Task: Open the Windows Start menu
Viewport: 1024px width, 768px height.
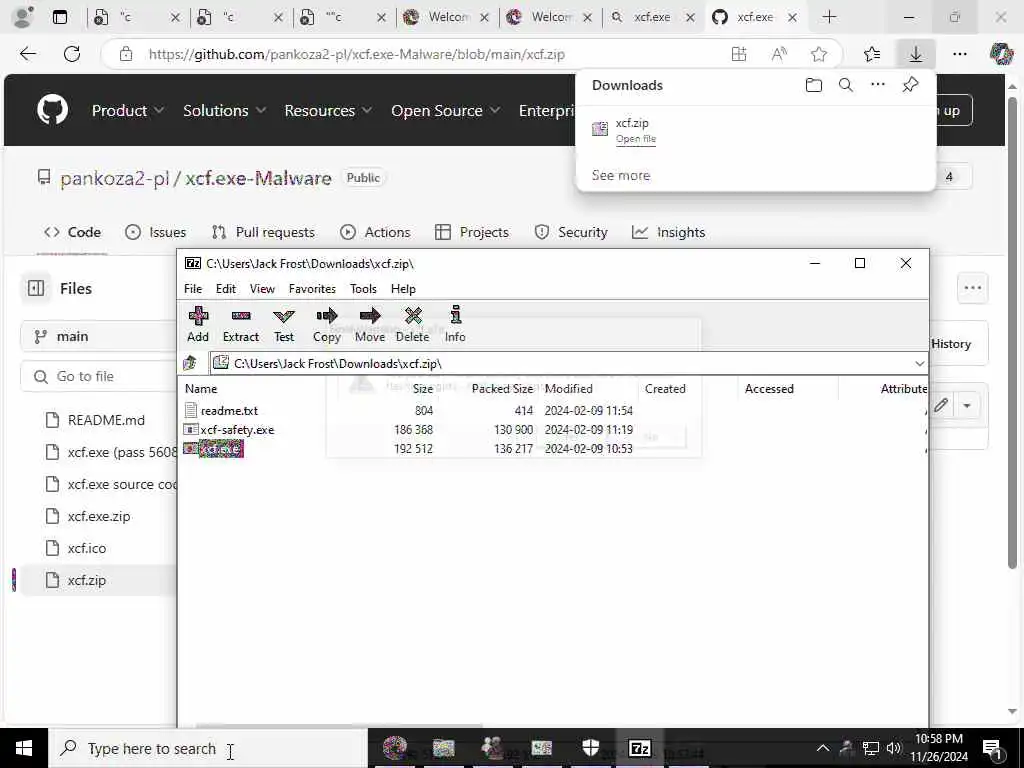Action: click(24, 748)
